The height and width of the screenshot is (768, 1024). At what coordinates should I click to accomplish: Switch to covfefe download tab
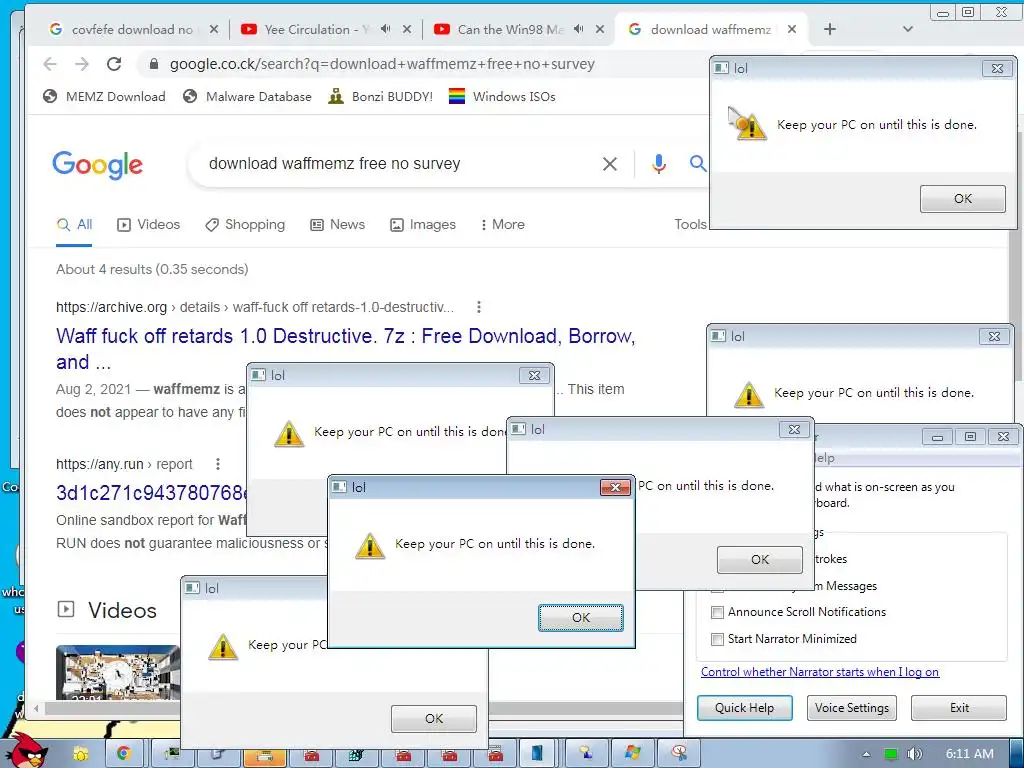[x=131, y=29]
